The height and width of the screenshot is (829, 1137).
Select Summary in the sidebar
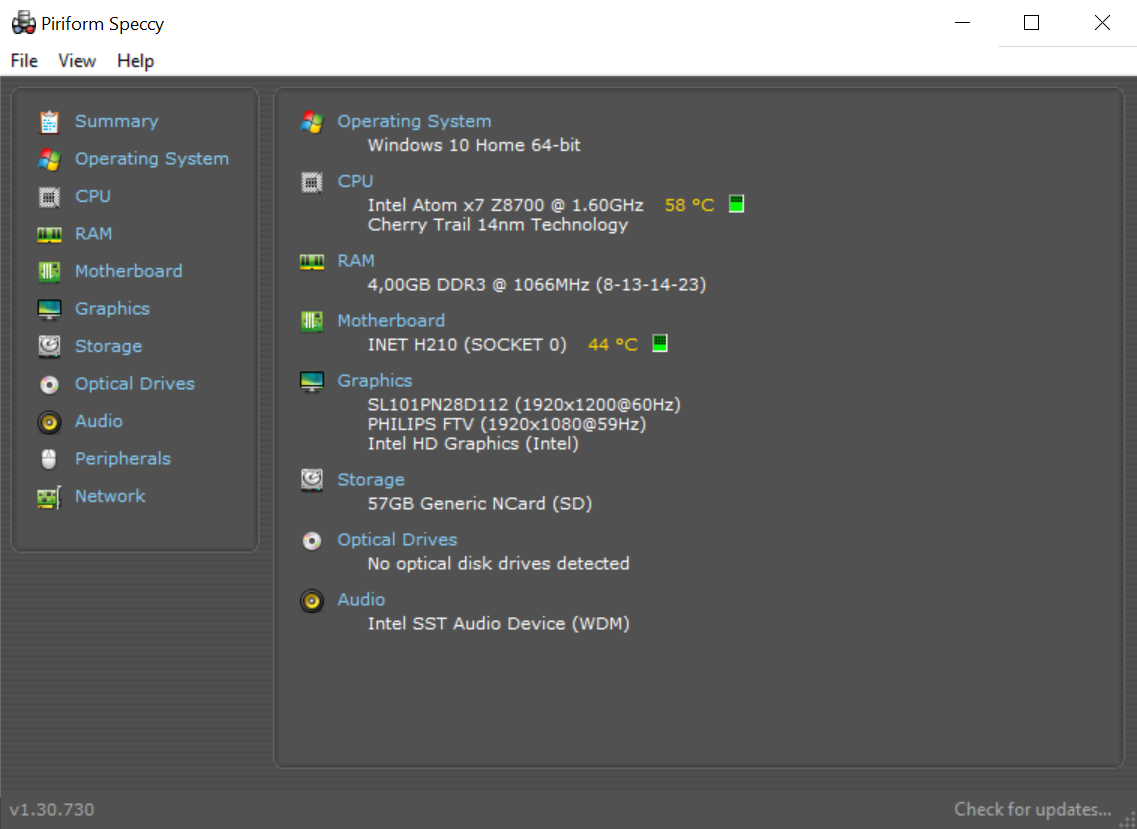[117, 121]
